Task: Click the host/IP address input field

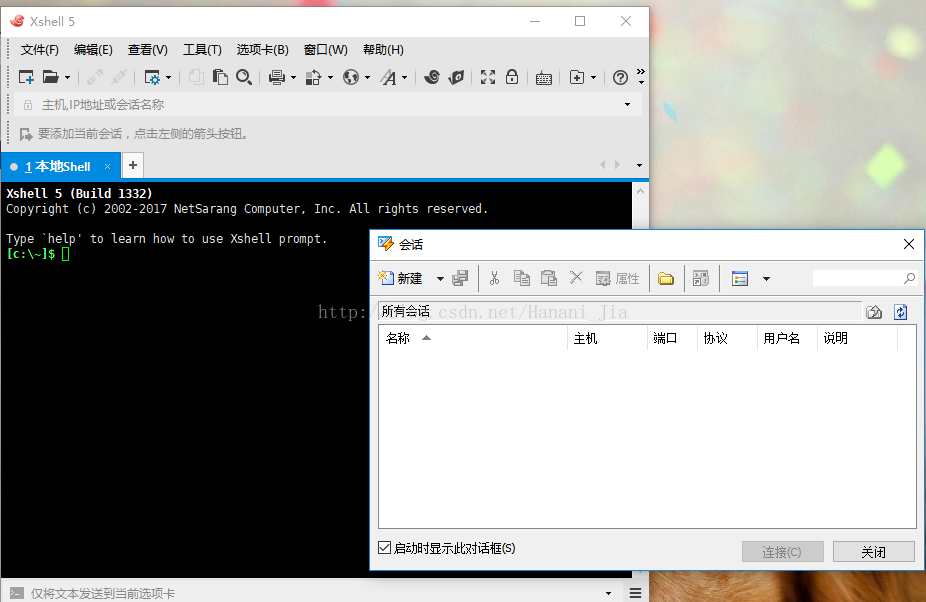Action: [x=328, y=105]
